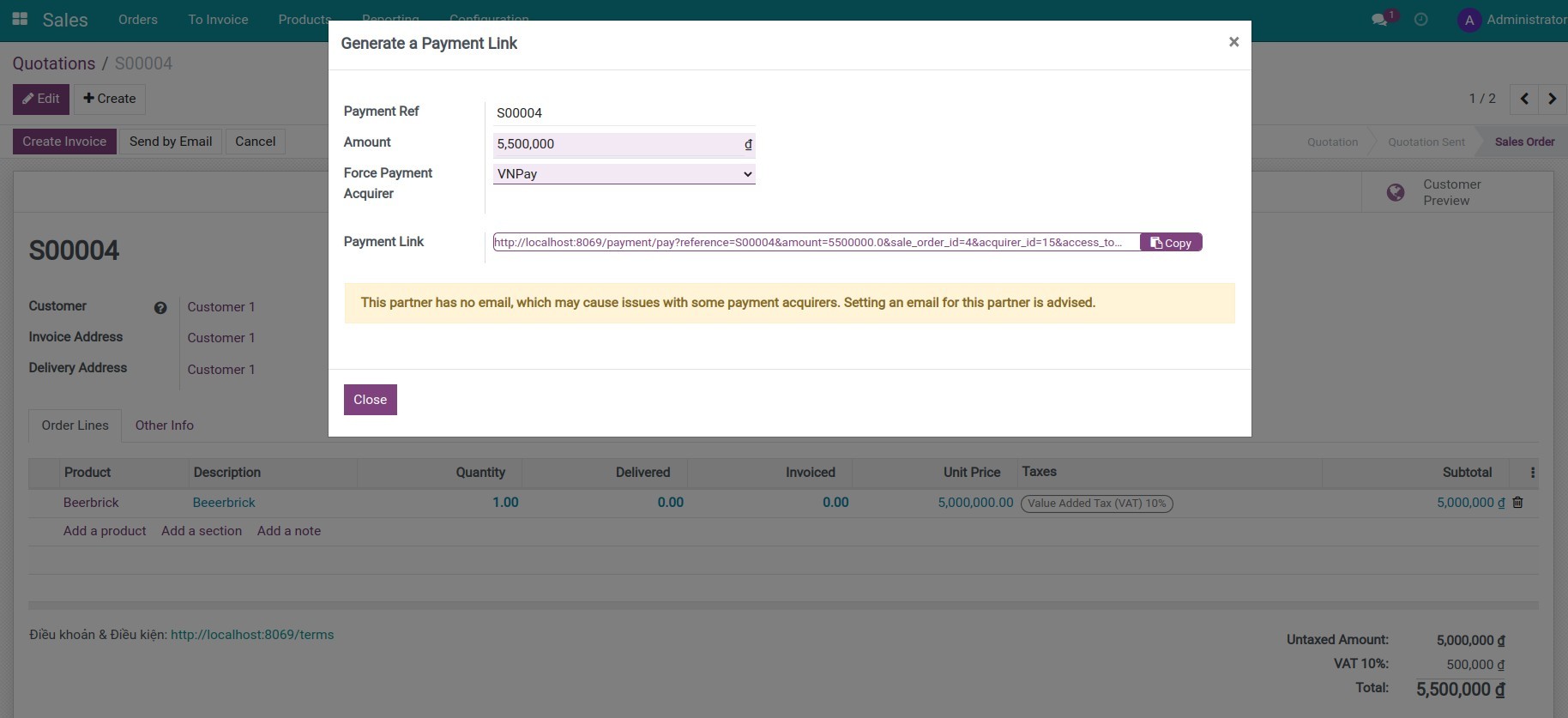Image resolution: width=1568 pixels, height=718 pixels.
Task: Click Send by Email button
Action: tap(171, 142)
